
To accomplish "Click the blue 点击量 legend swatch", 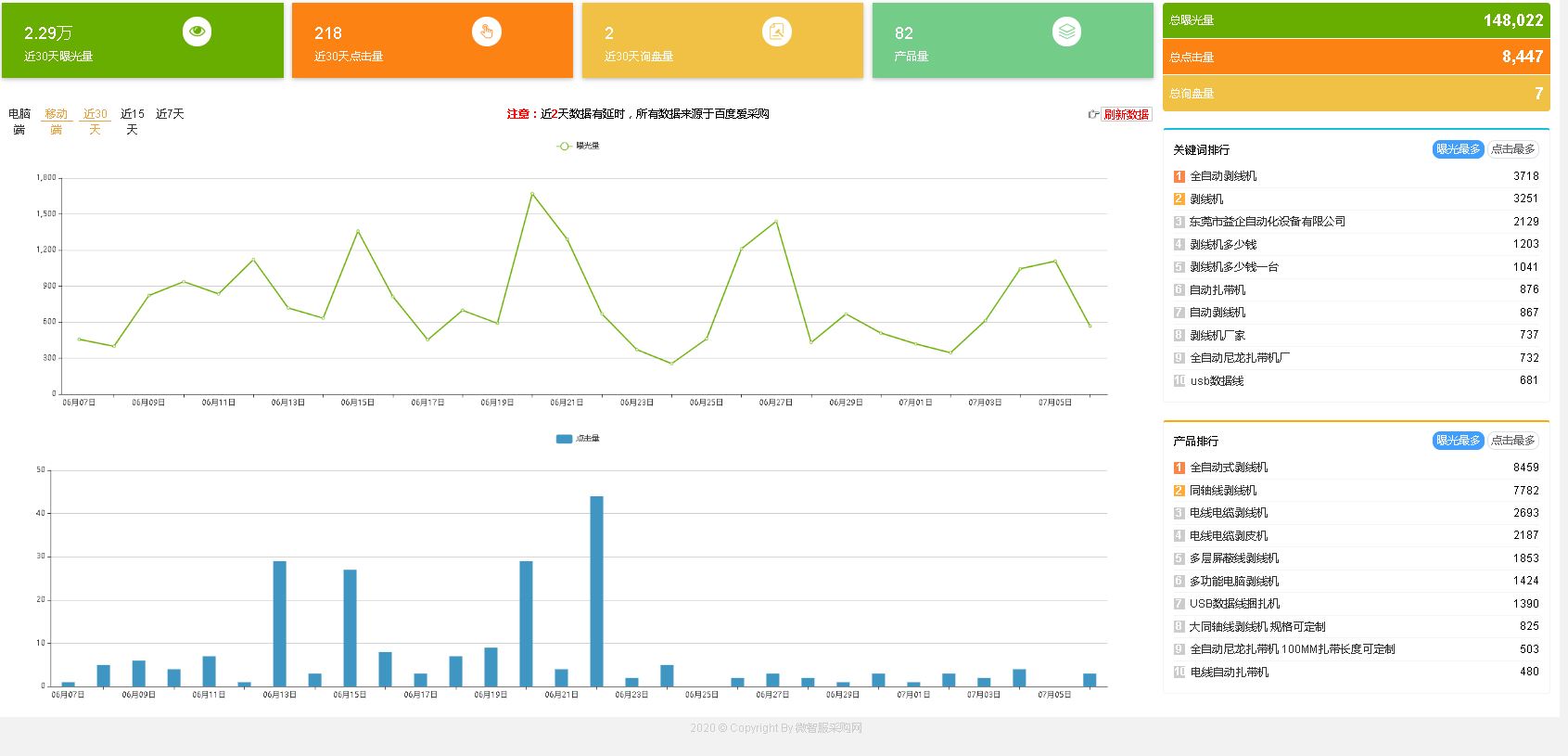I will coord(564,439).
